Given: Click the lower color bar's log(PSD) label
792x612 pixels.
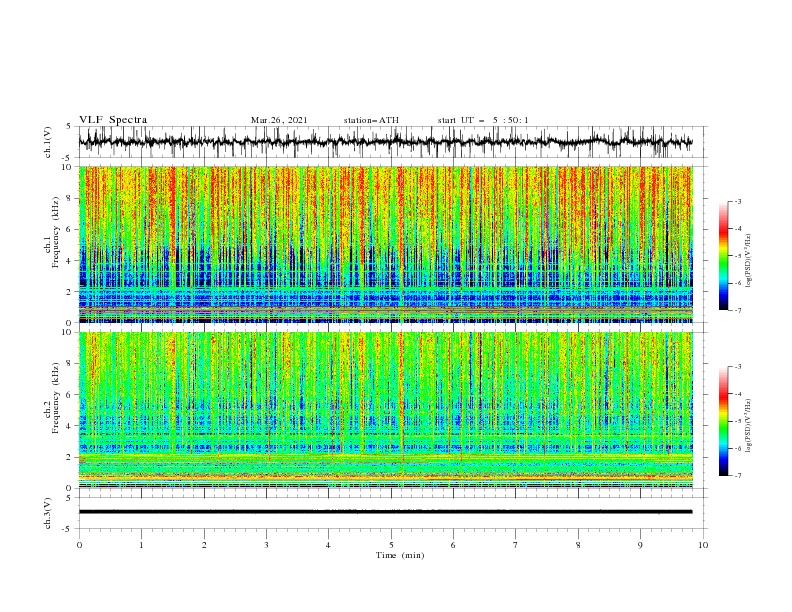Looking at the screenshot, I should point(748,425).
